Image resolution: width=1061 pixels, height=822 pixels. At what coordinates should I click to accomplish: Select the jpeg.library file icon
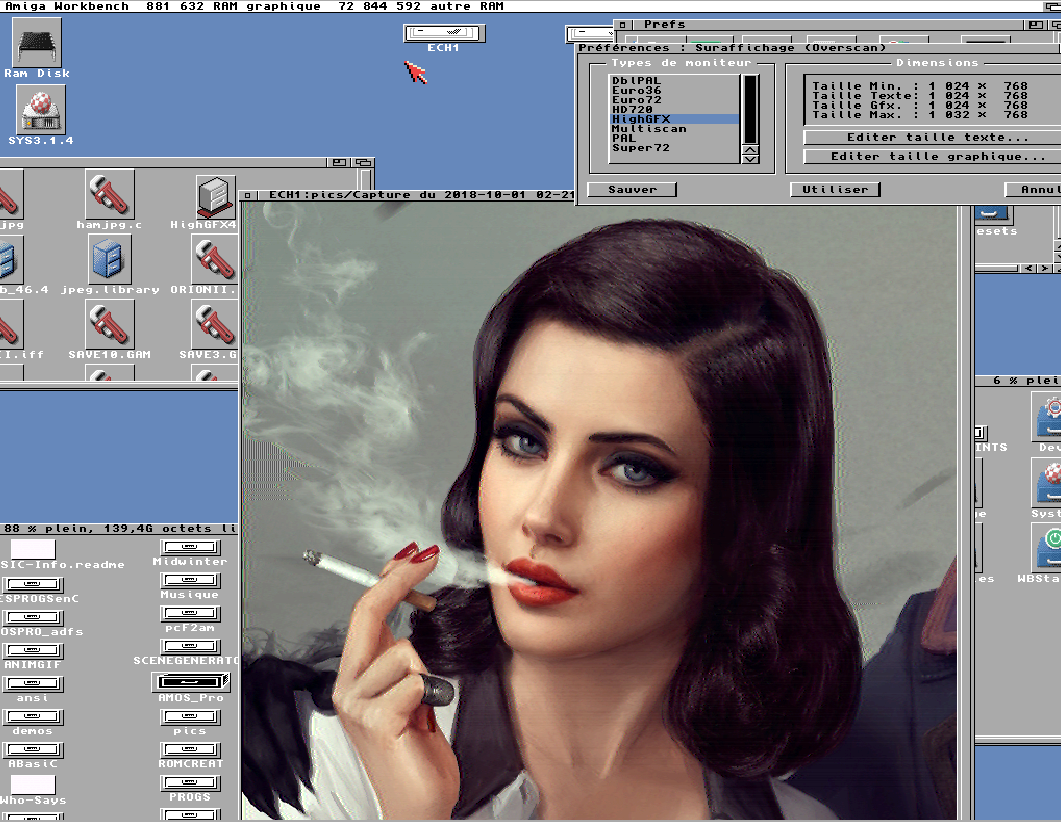(109, 260)
